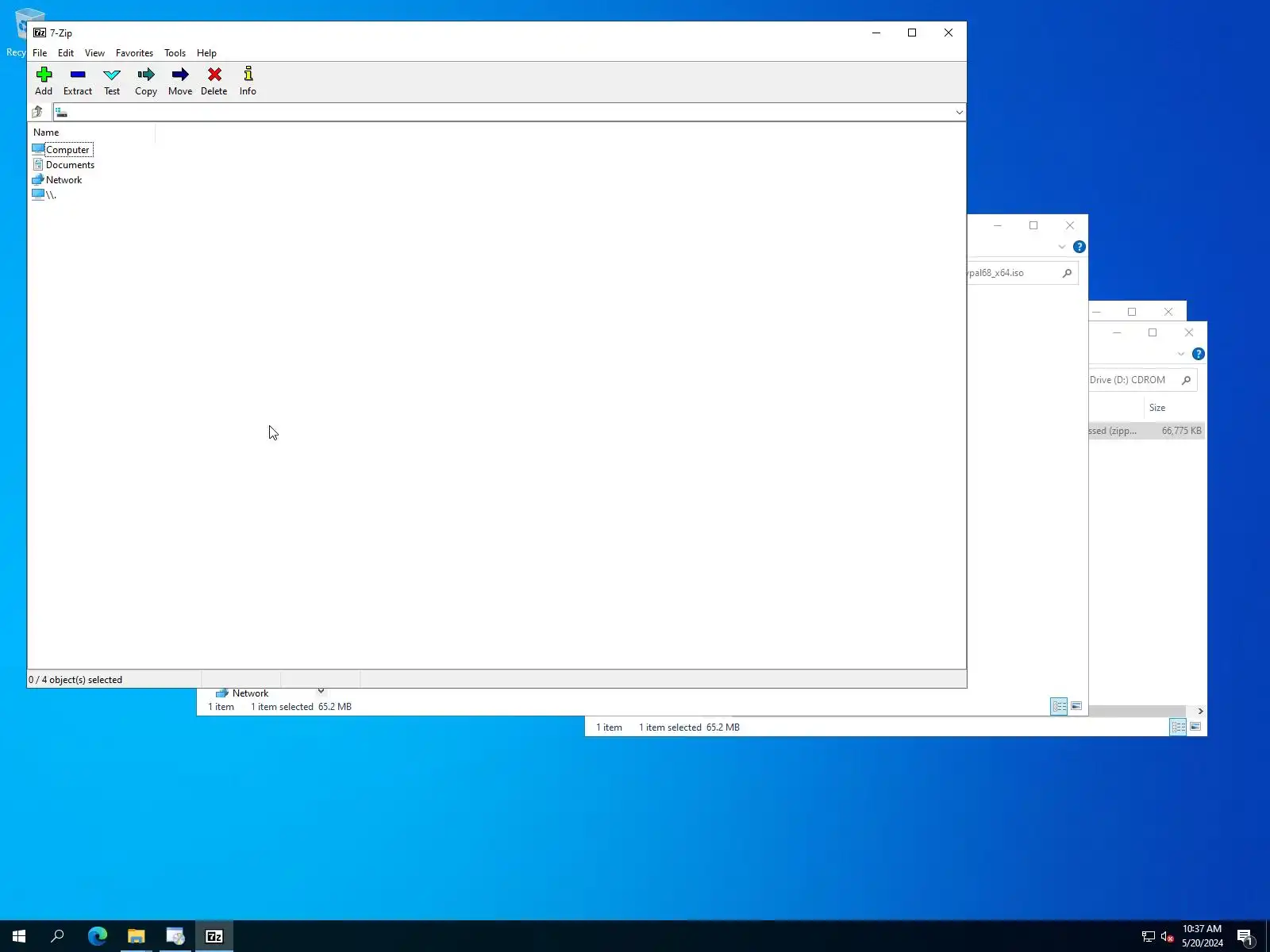
Task: Launch Microsoft Edge from the taskbar
Action: tap(97, 936)
